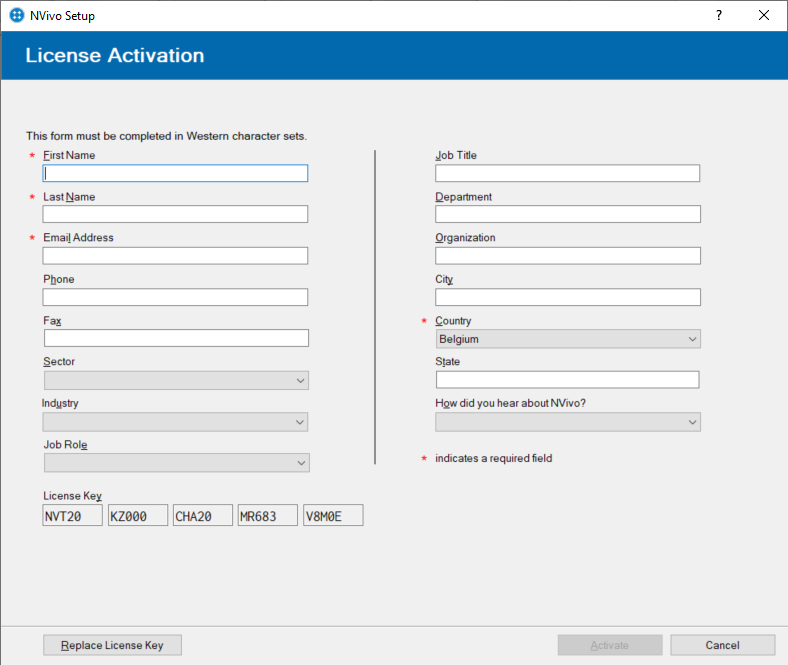Cancel the license activation

point(723,645)
